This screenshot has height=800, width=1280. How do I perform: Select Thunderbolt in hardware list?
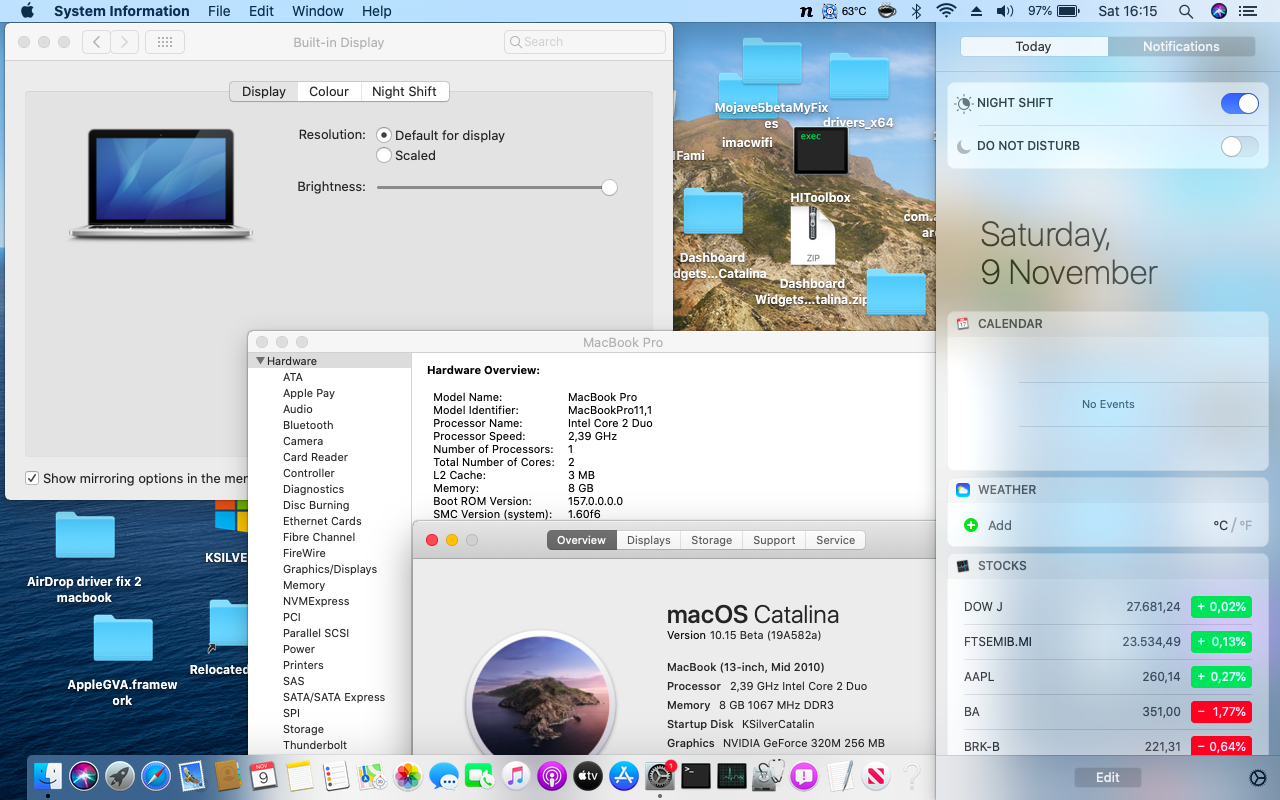click(315, 745)
